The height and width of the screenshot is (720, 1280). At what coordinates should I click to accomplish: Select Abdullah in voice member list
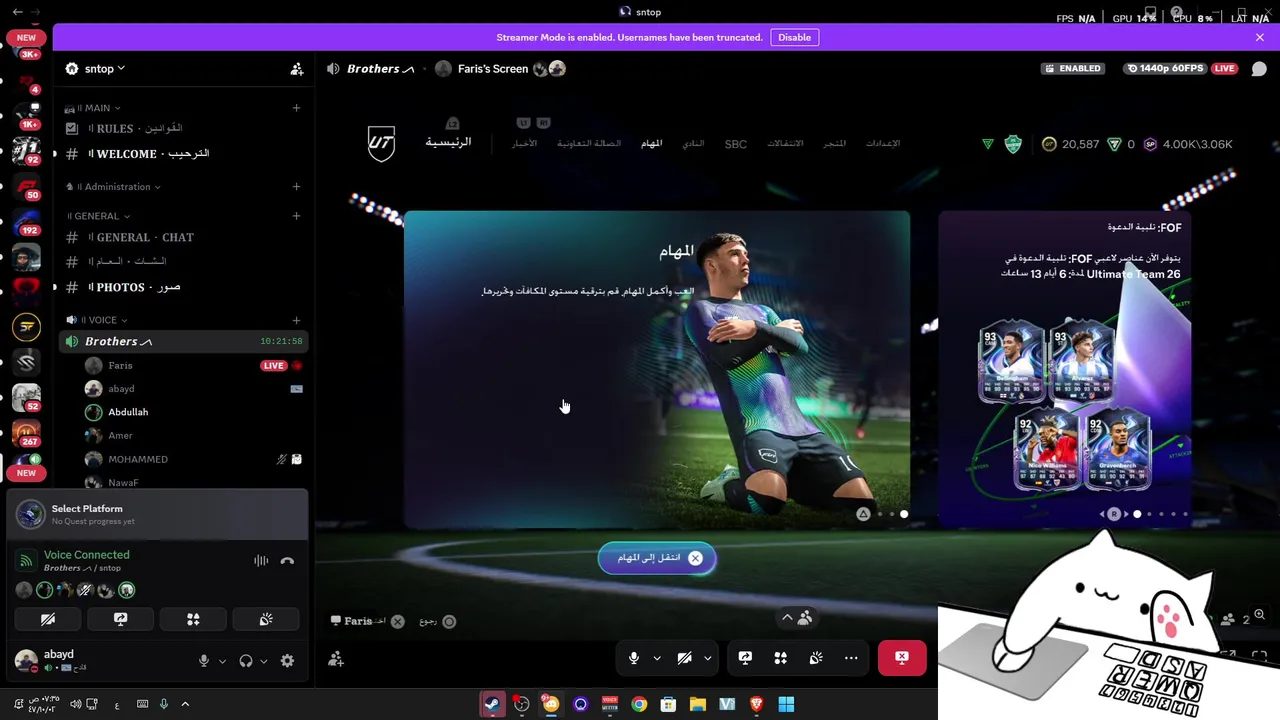[x=193, y=412]
